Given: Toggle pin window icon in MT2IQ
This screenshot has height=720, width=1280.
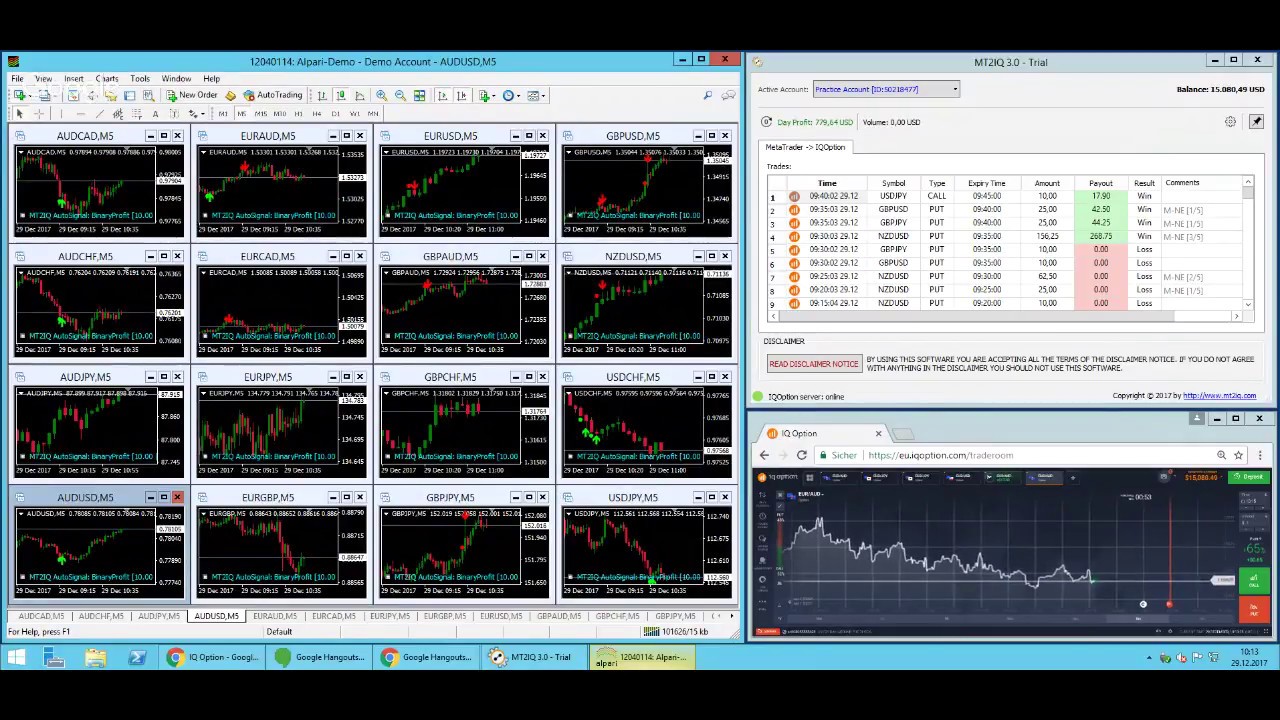Looking at the screenshot, I should pyautogui.click(x=1256, y=122).
